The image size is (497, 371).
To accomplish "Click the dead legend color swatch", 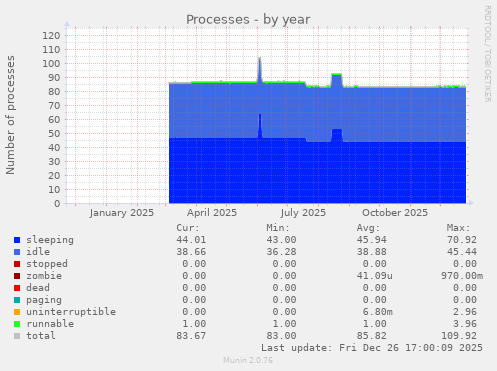I will click(17, 288).
